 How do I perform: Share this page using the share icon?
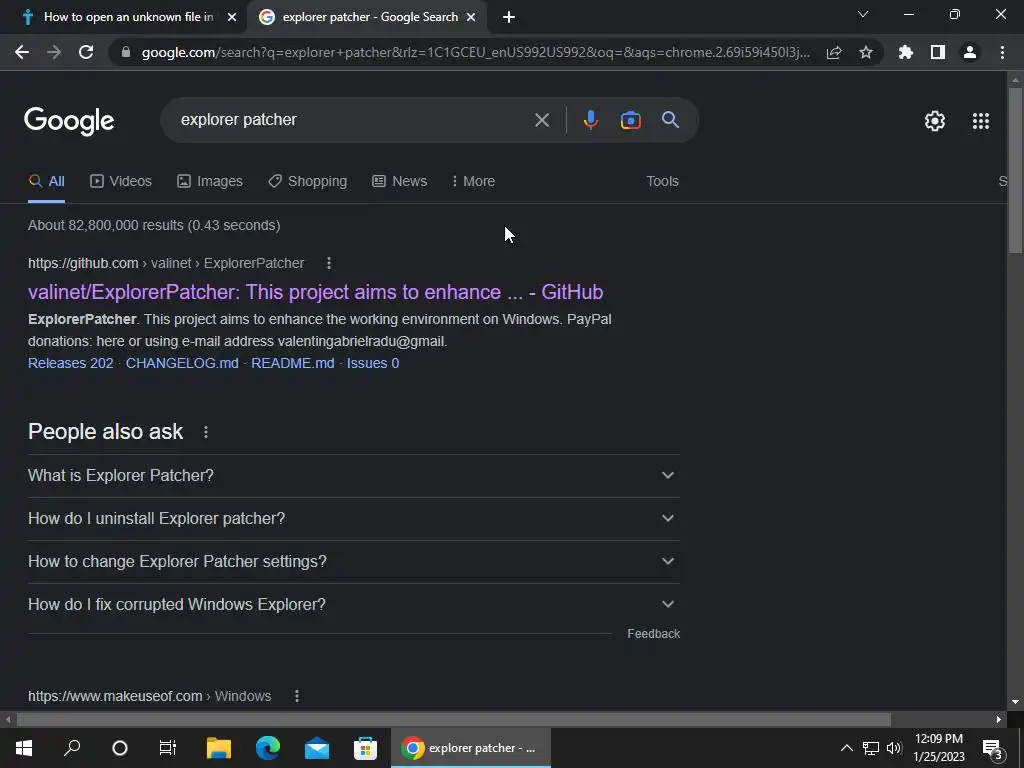click(834, 52)
